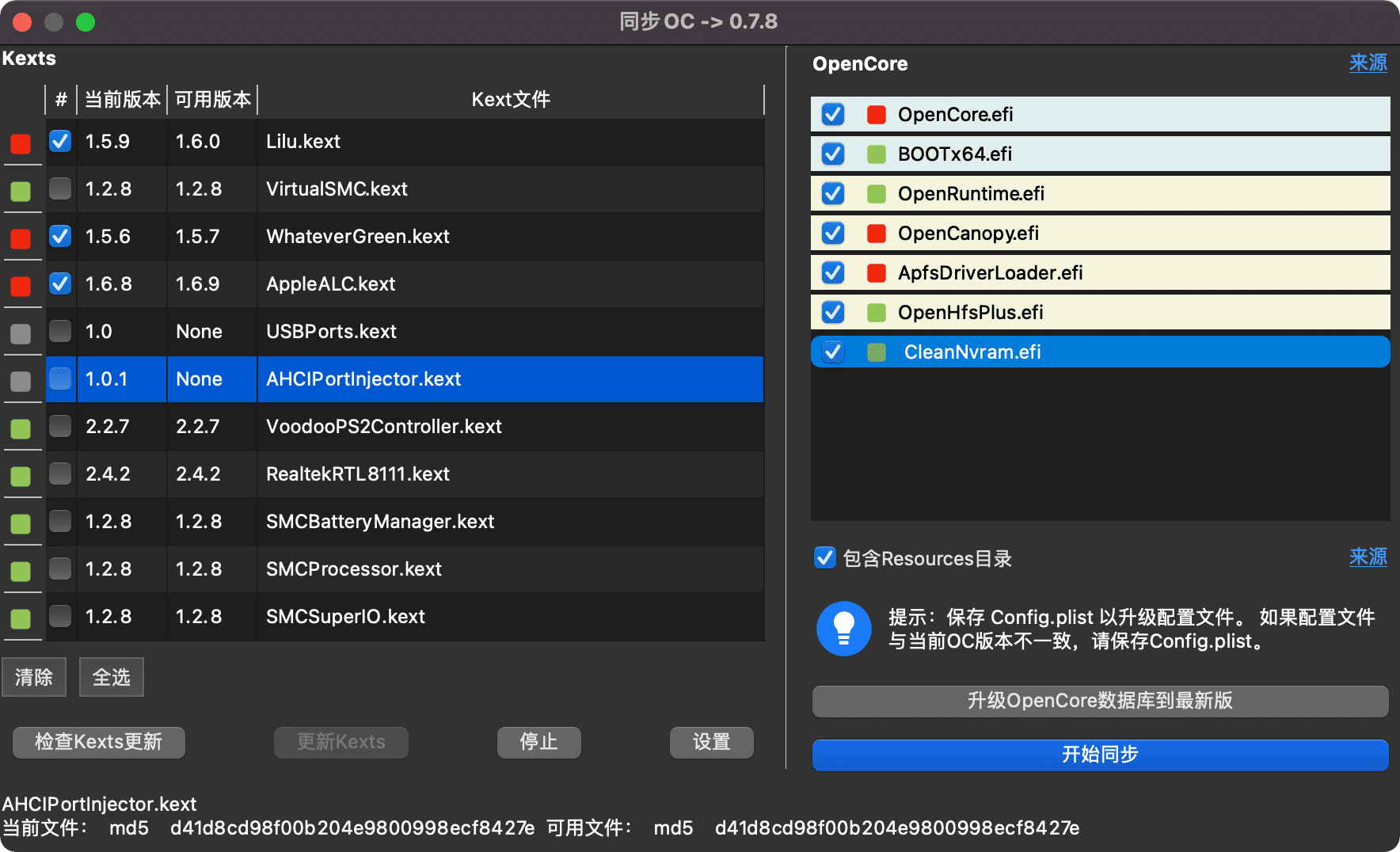Click the red status indicator for WhateverGreen.kext
This screenshot has height=852, width=1400.
[x=21, y=238]
